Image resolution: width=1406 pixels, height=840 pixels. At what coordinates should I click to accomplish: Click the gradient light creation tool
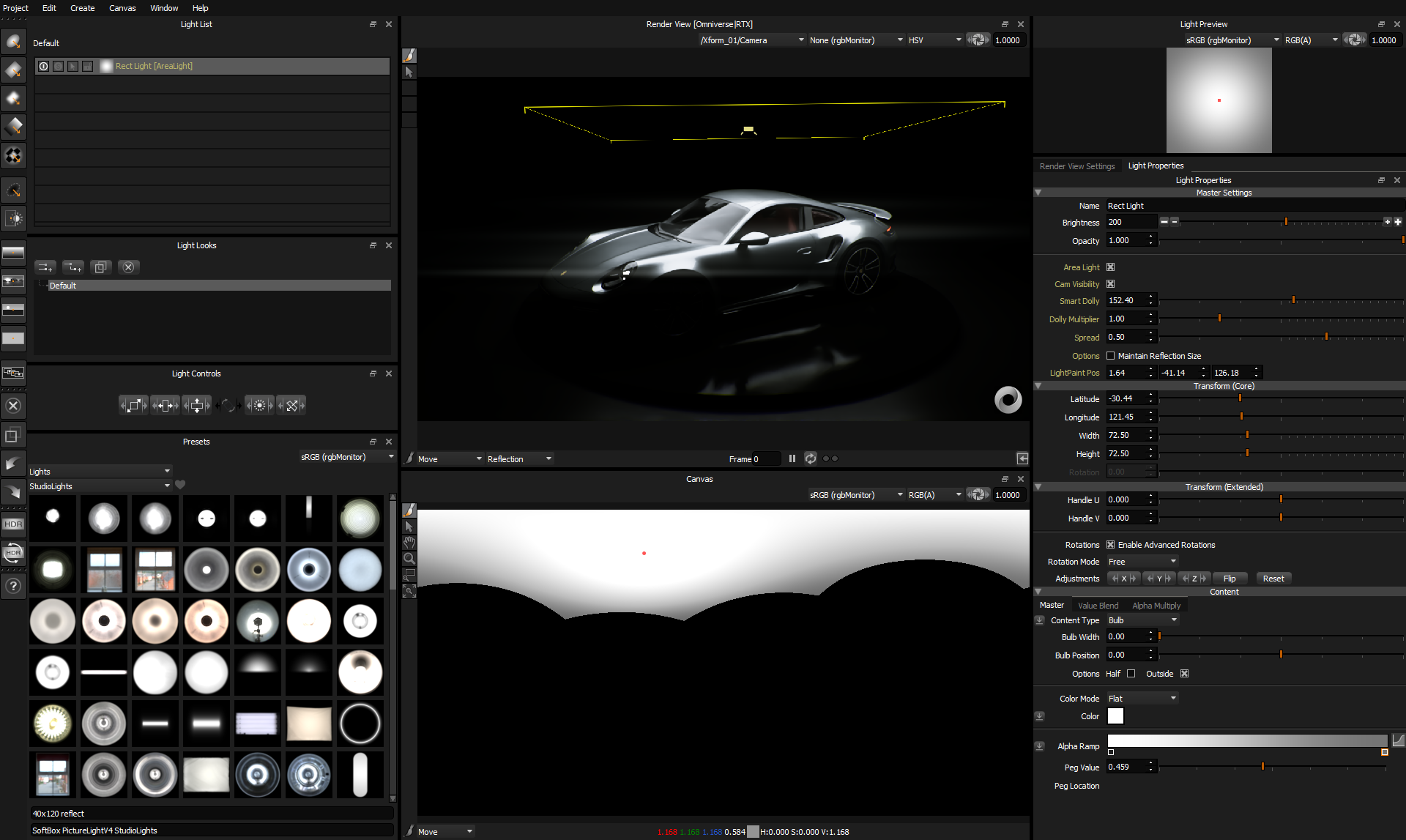click(13, 127)
